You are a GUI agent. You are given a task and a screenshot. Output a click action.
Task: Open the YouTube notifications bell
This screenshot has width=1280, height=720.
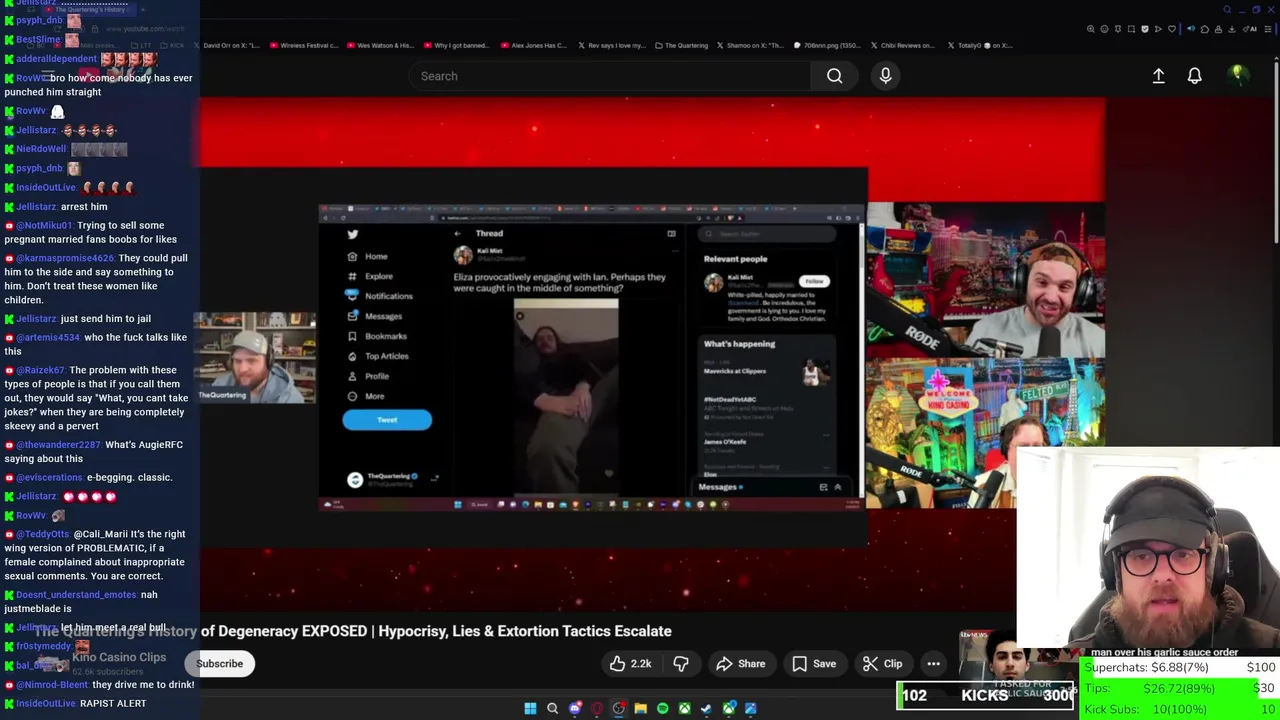click(x=1194, y=76)
